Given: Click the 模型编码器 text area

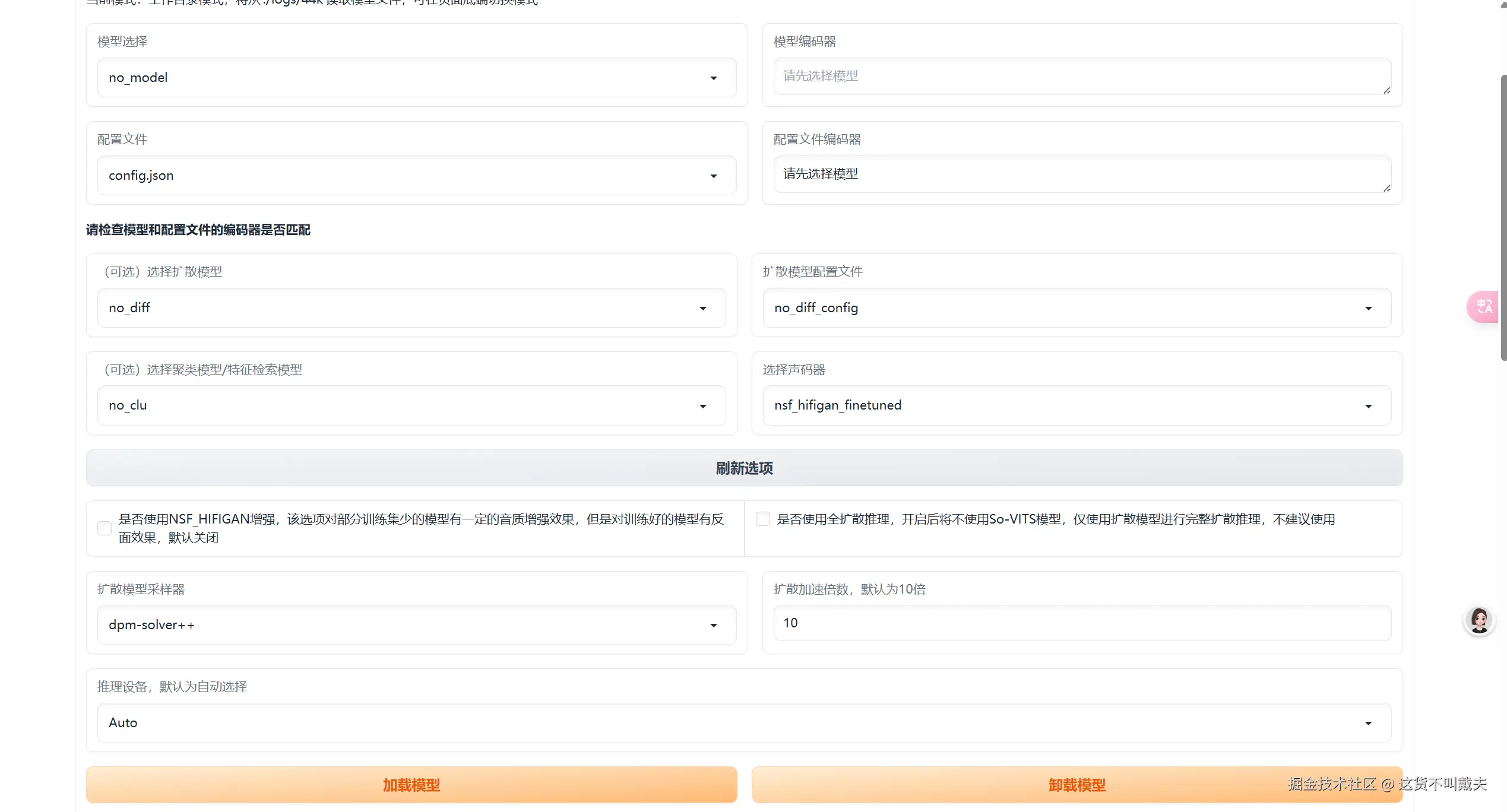Looking at the screenshot, I should (1082, 76).
